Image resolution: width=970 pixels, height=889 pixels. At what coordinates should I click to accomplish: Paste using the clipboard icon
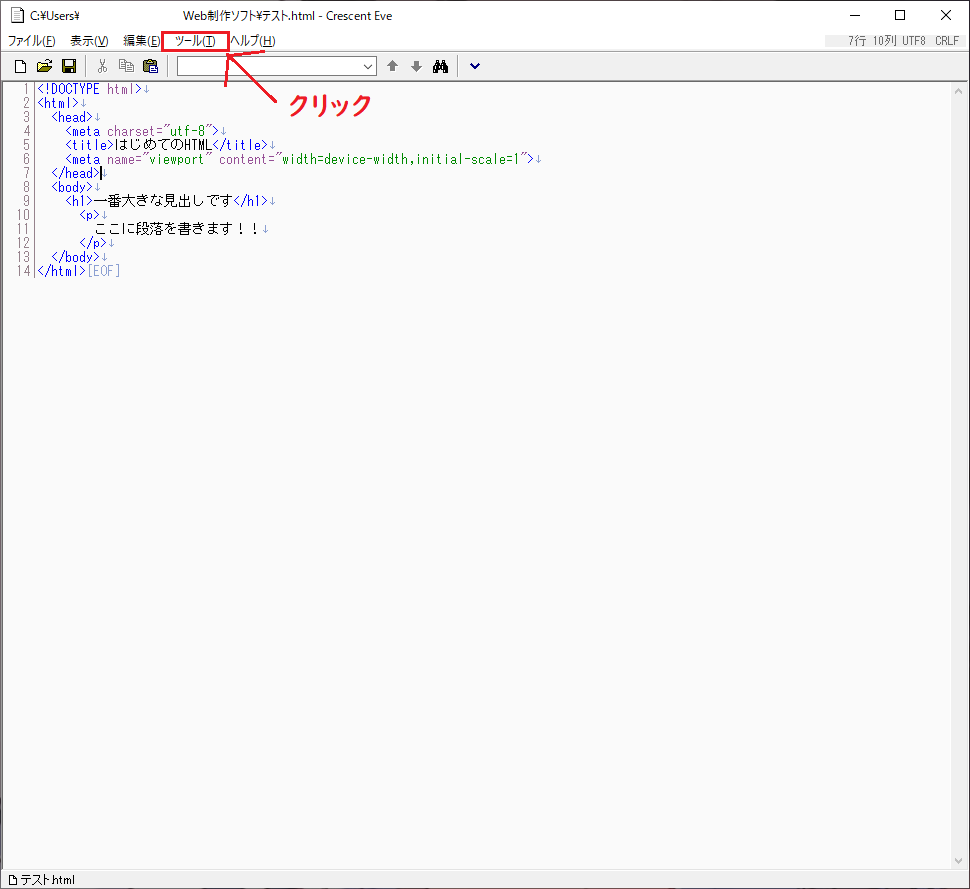click(x=150, y=66)
